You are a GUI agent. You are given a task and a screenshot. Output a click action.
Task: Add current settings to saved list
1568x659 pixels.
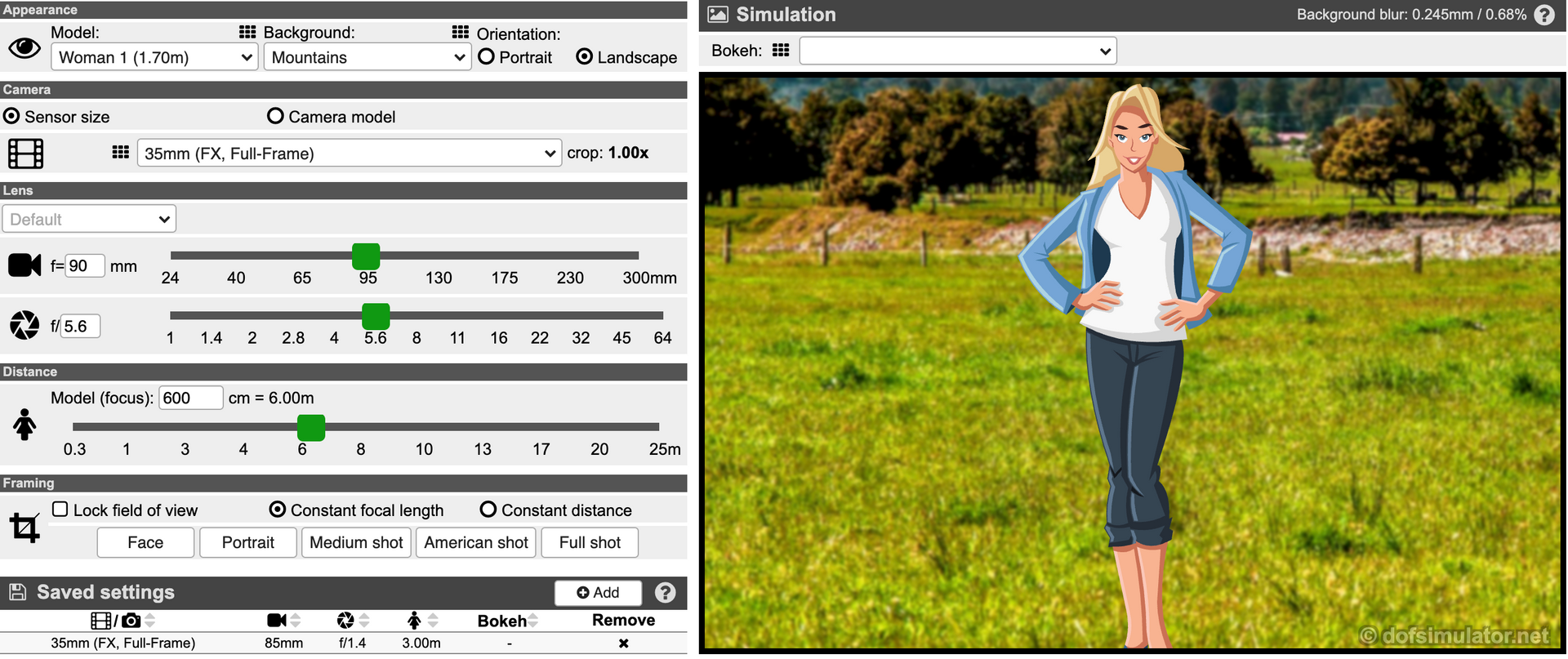click(598, 593)
